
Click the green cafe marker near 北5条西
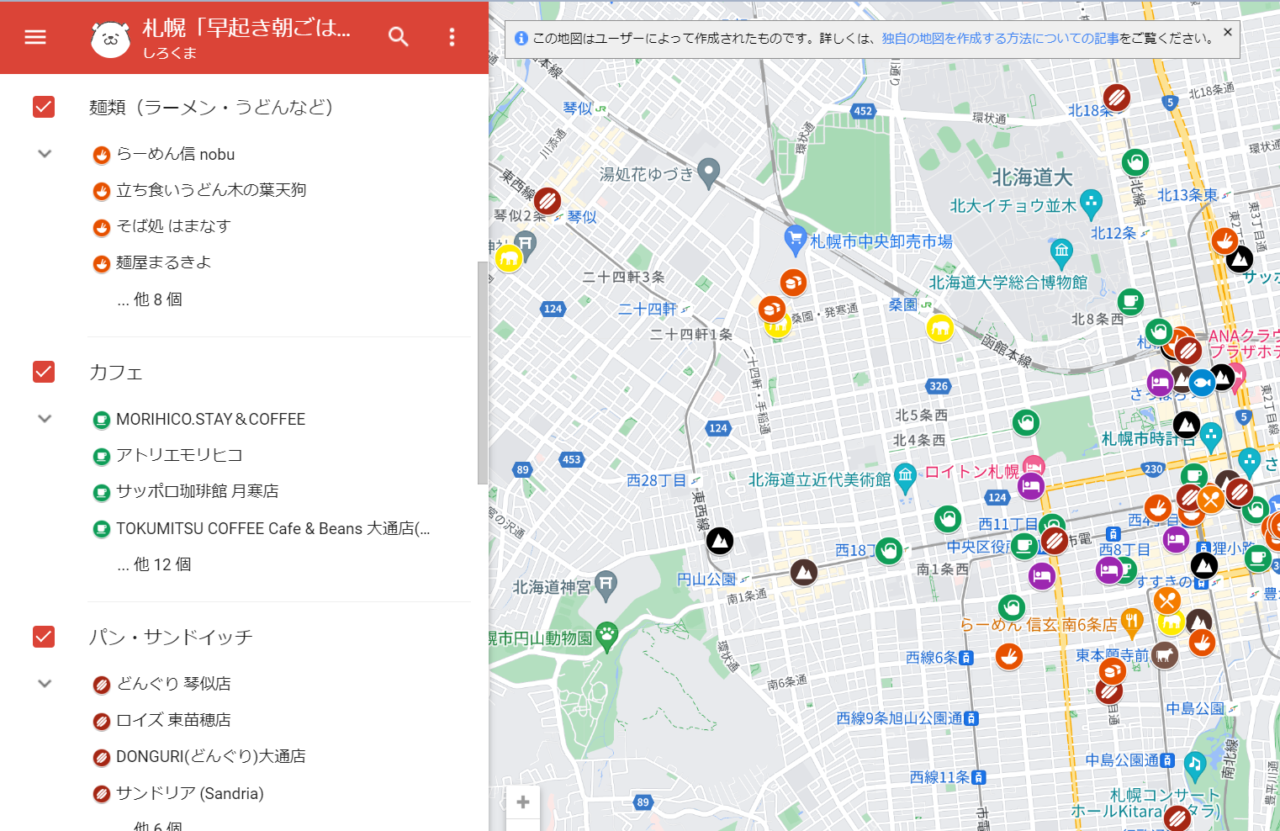(x=1025, y=423)
